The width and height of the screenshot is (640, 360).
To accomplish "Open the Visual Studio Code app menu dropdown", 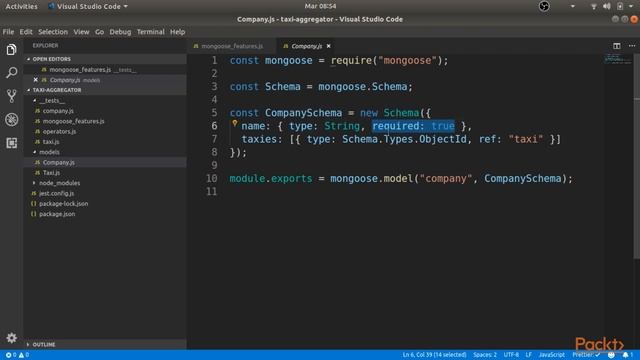I will coord(88,6).
